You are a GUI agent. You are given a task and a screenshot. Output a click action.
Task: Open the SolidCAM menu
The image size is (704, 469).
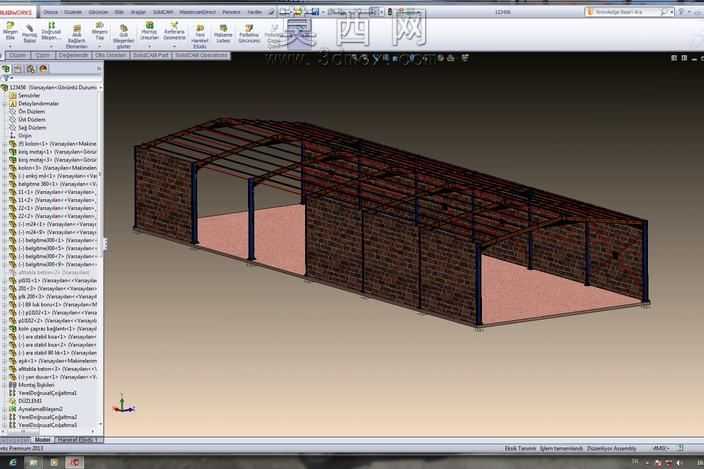pos(163,12)
